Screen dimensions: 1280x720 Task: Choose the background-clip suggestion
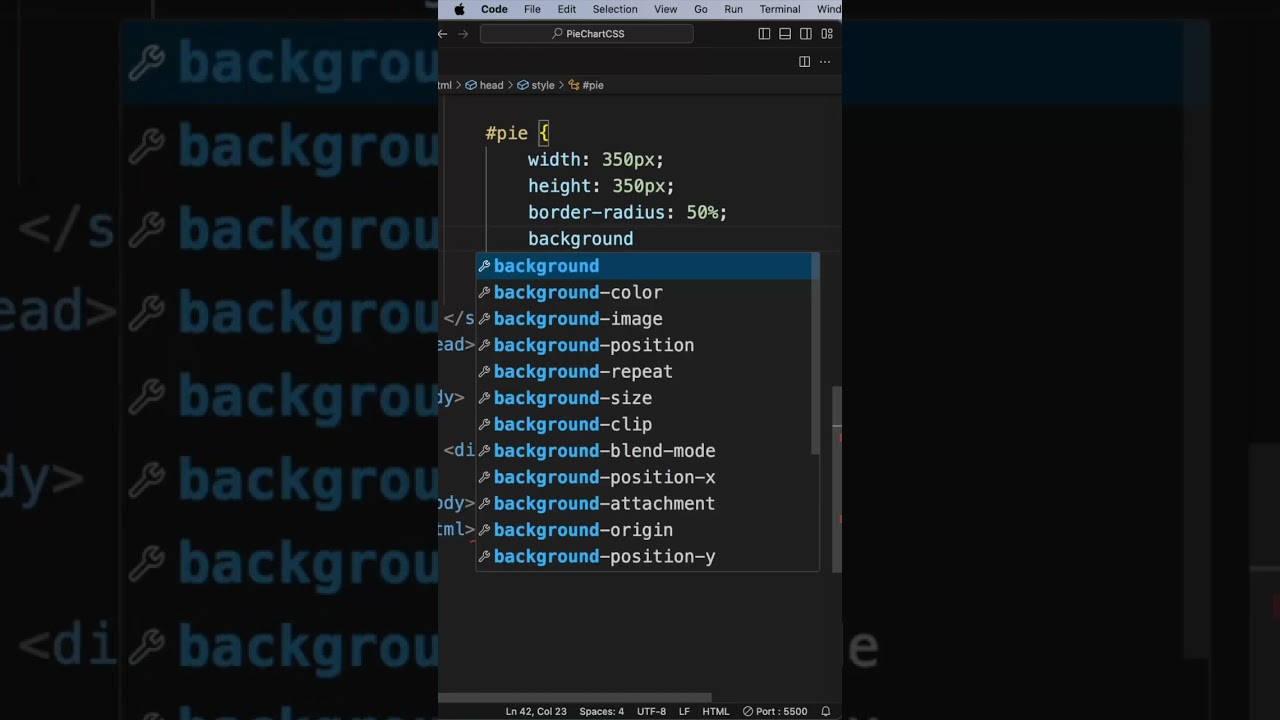click(x=647, y=425)
